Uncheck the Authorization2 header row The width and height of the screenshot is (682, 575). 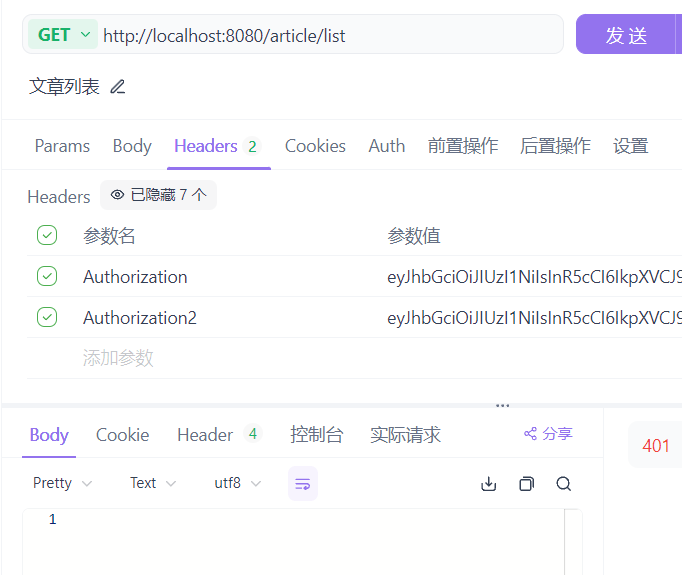click(47, 317)
